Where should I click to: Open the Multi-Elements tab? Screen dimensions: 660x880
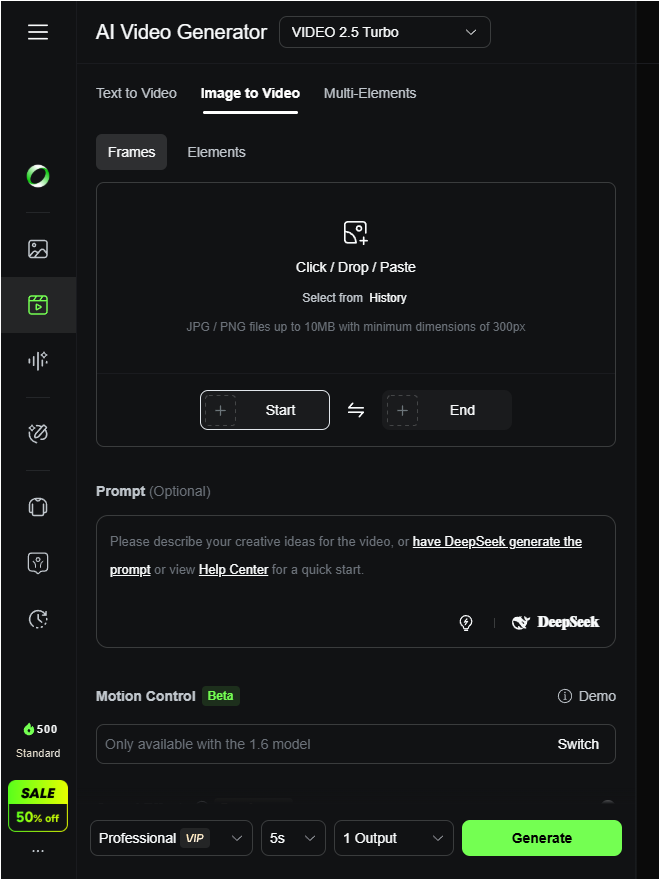point(370,93)
